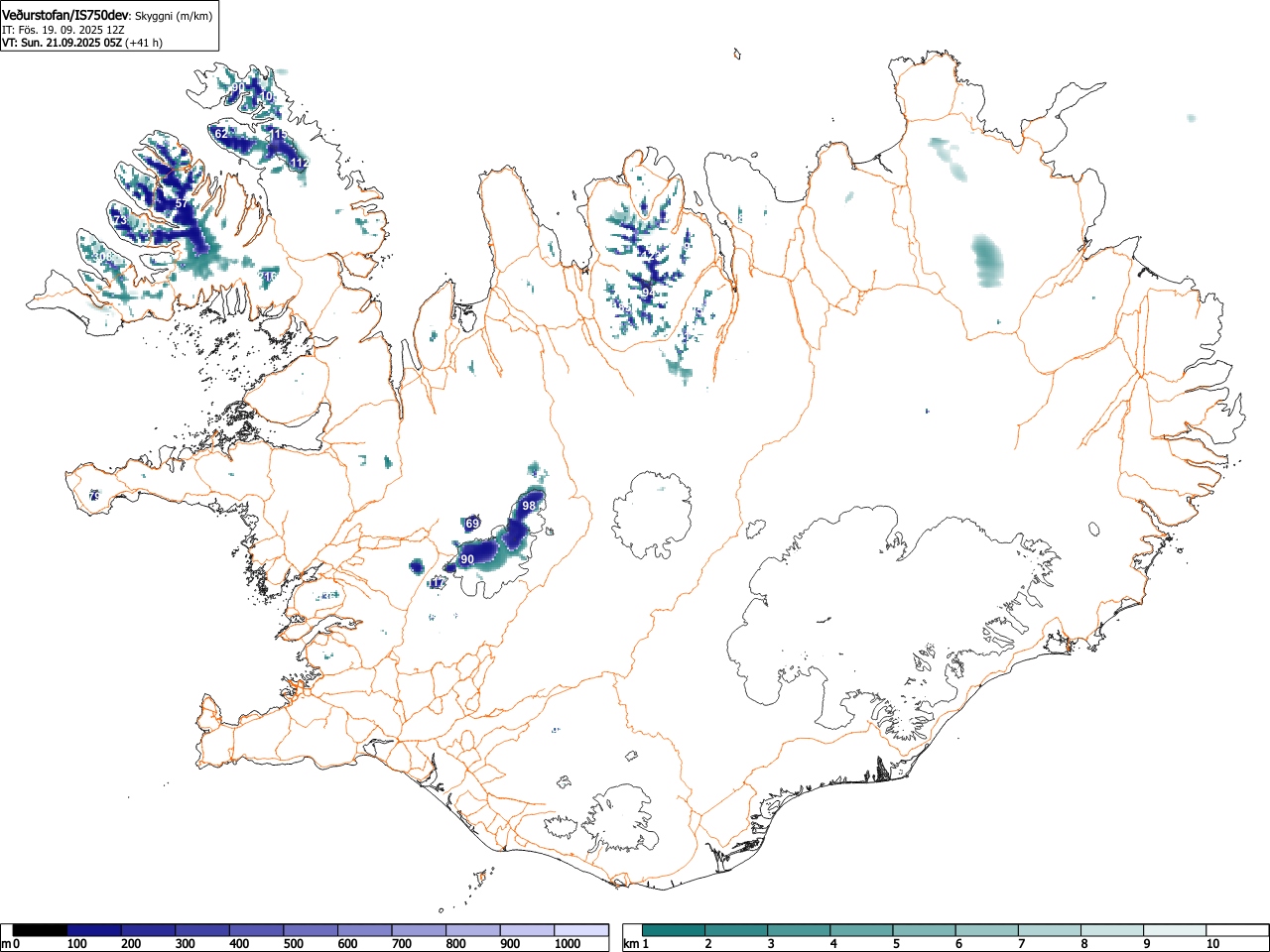
Task: Pick the 9–10 km legend color segment
Action: point(1174,930)
